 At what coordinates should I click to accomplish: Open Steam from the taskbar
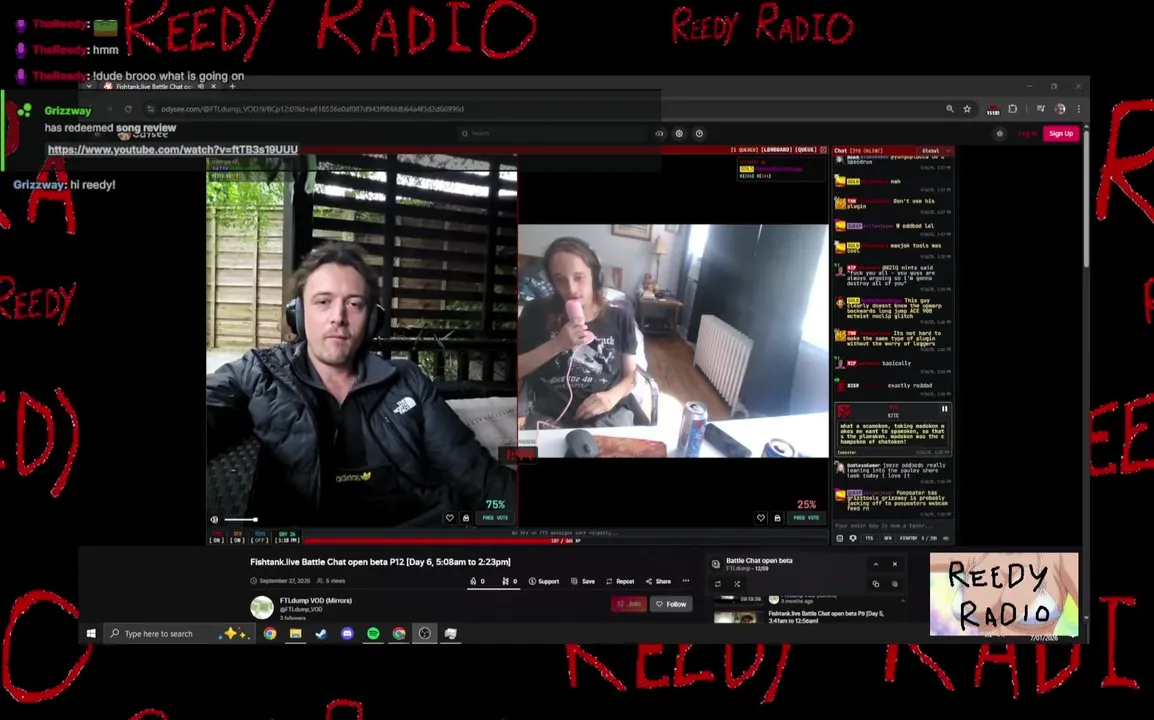point(321,633)
